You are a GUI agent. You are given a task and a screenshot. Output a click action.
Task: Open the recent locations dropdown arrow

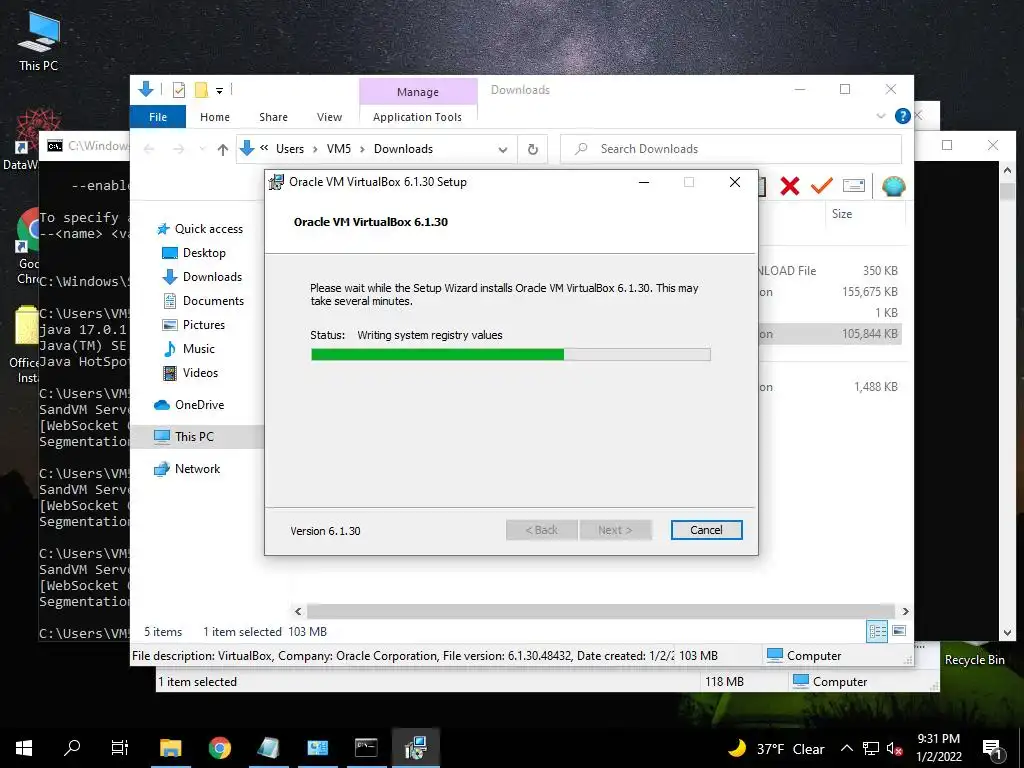(202, 150)
